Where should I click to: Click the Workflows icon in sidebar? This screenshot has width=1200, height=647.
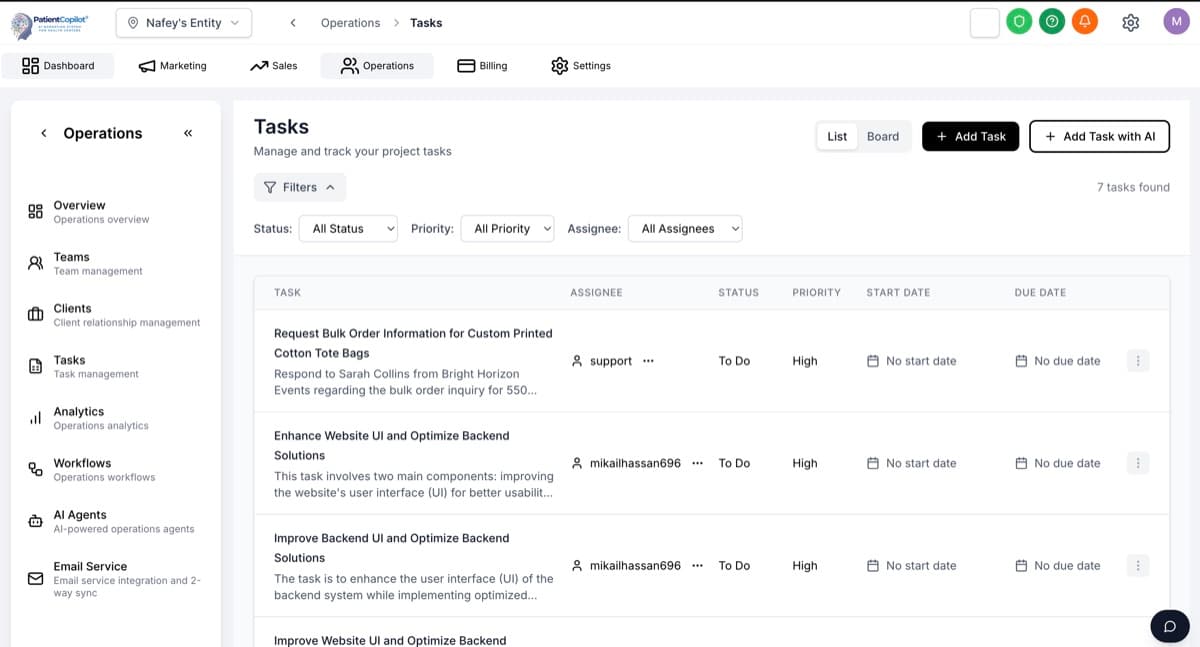[x=35, y=469]
